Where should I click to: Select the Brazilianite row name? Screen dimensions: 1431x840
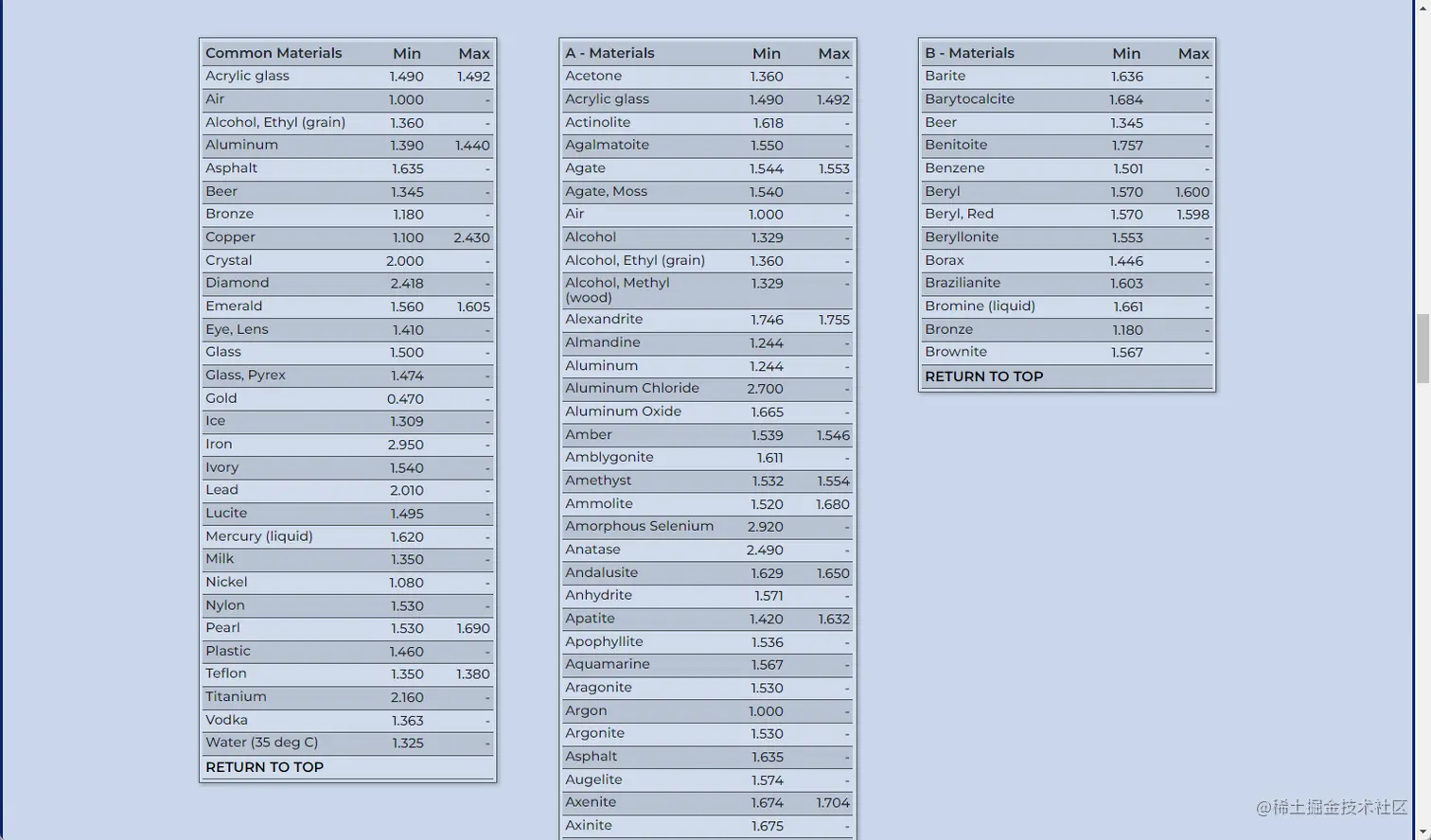(963, 283)
